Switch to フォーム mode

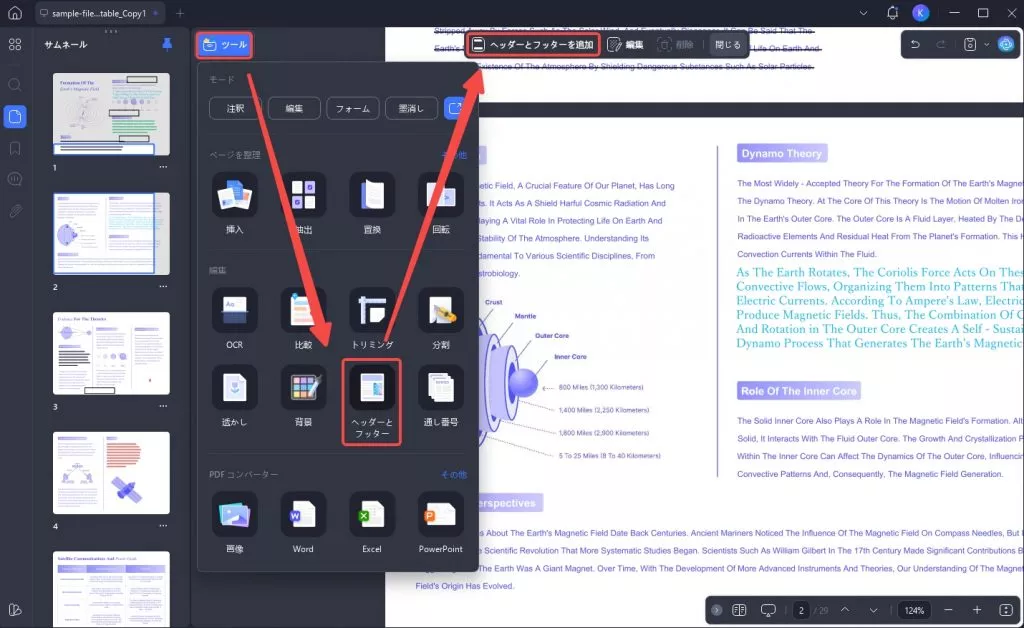click(353, 108)
